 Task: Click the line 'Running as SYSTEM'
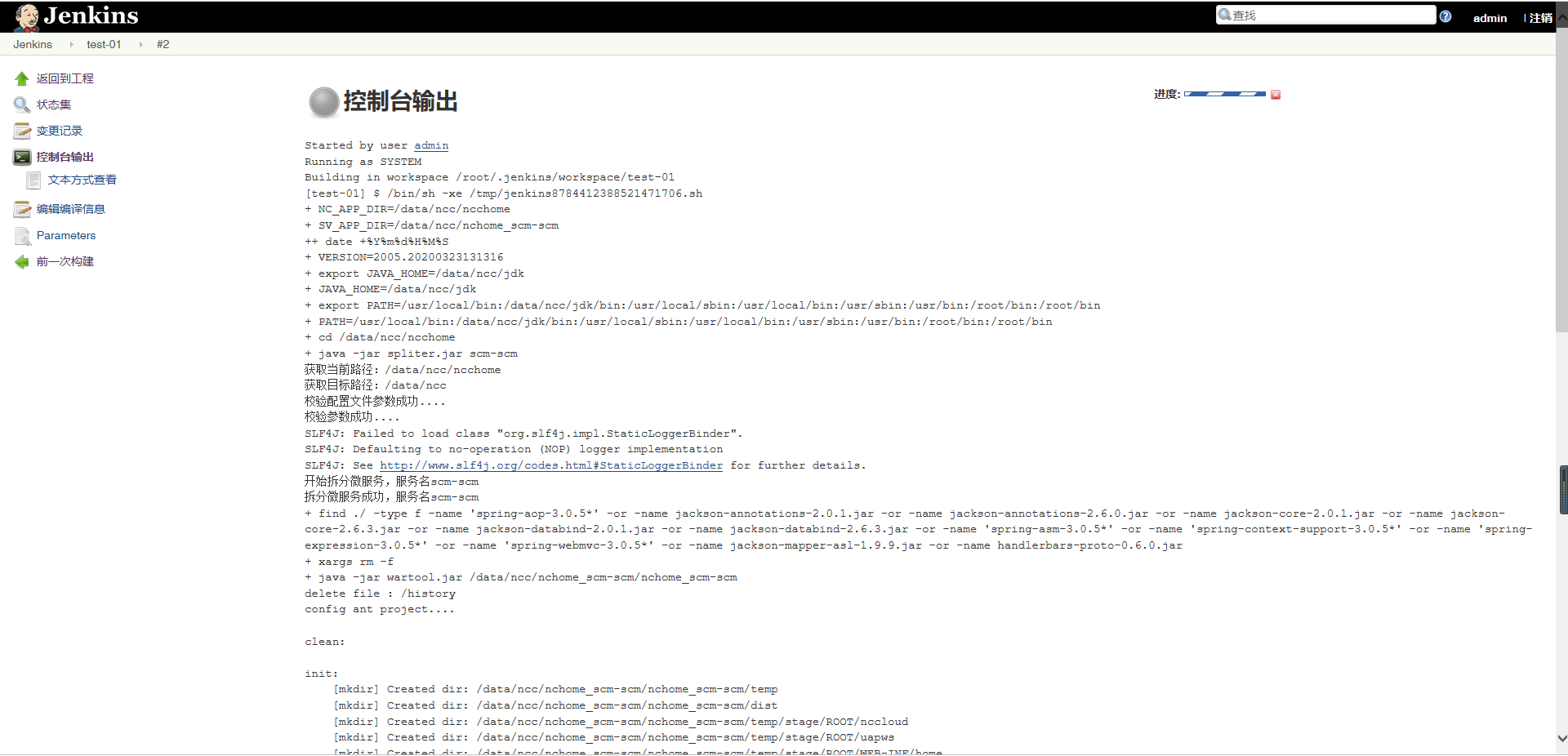[363, 162]
